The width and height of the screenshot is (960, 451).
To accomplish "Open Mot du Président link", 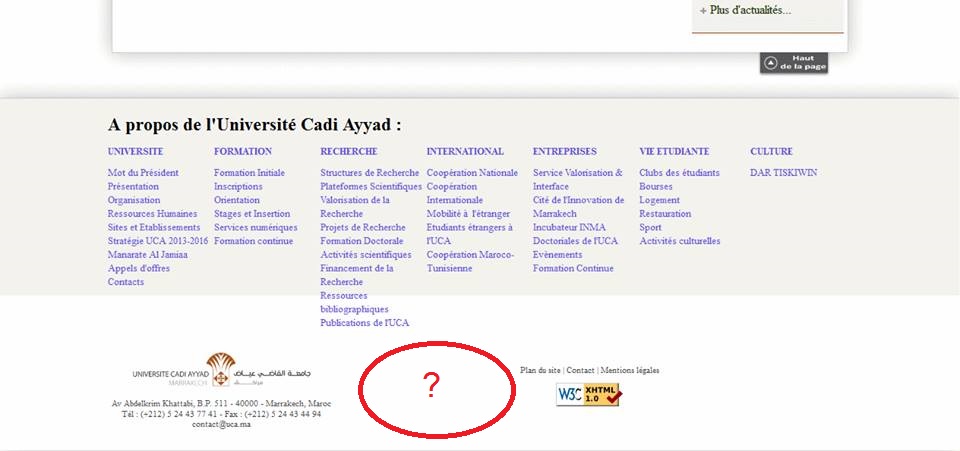I will [x=143, y=173].
